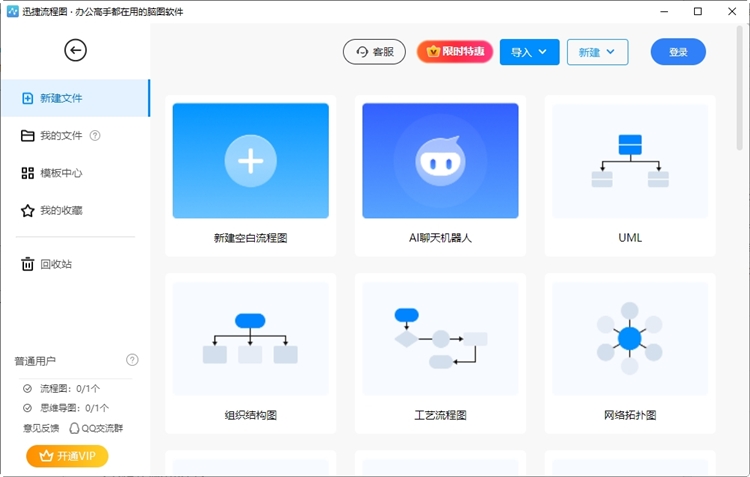Image resolution: width=750 pixels, height=477 pixels.
Task: Click the 导入 button label
Action: click(x=521, y=52)
